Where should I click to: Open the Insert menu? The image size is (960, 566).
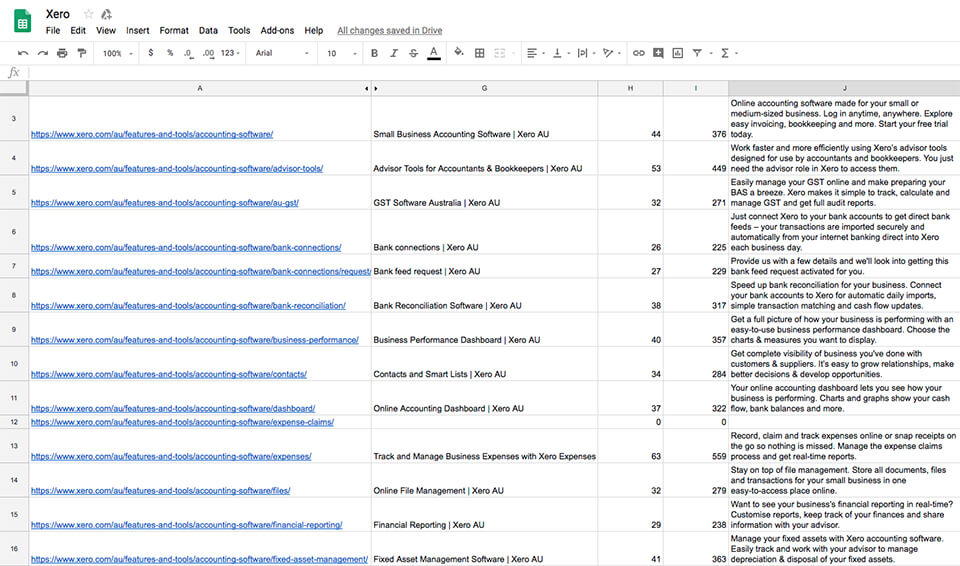pyautogui.click(x=138, y=30)
